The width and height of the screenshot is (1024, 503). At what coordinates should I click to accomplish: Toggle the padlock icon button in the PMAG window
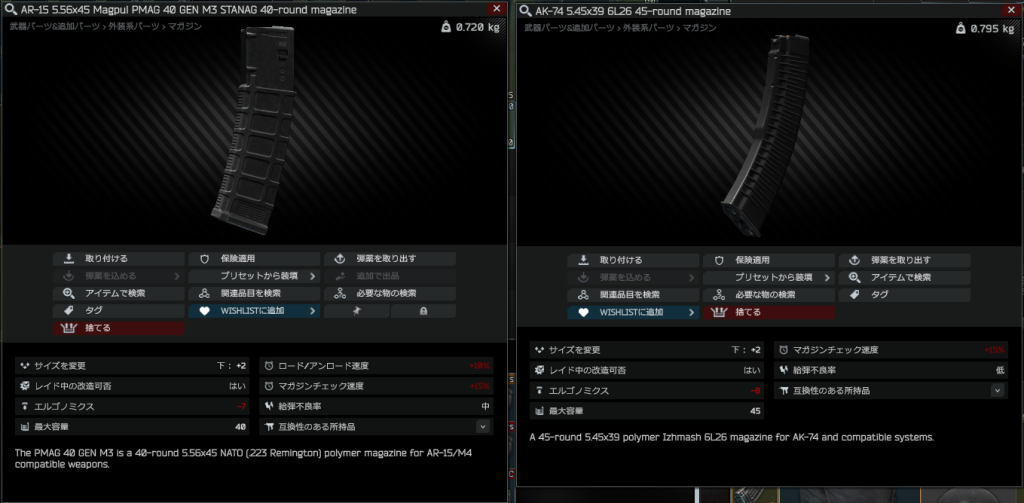pyautogui.click(x=423, y=311)
